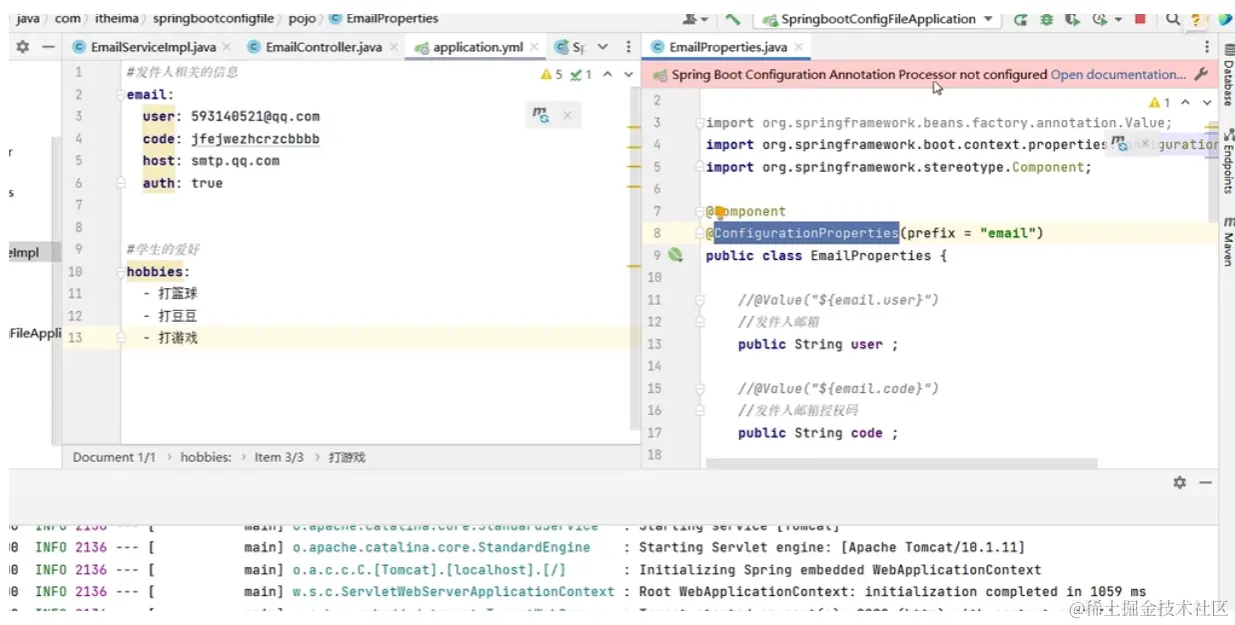Close the application.yml tab
This screenshot has width=1235, height=625.
pyautogui.click(x=535, y=47)
